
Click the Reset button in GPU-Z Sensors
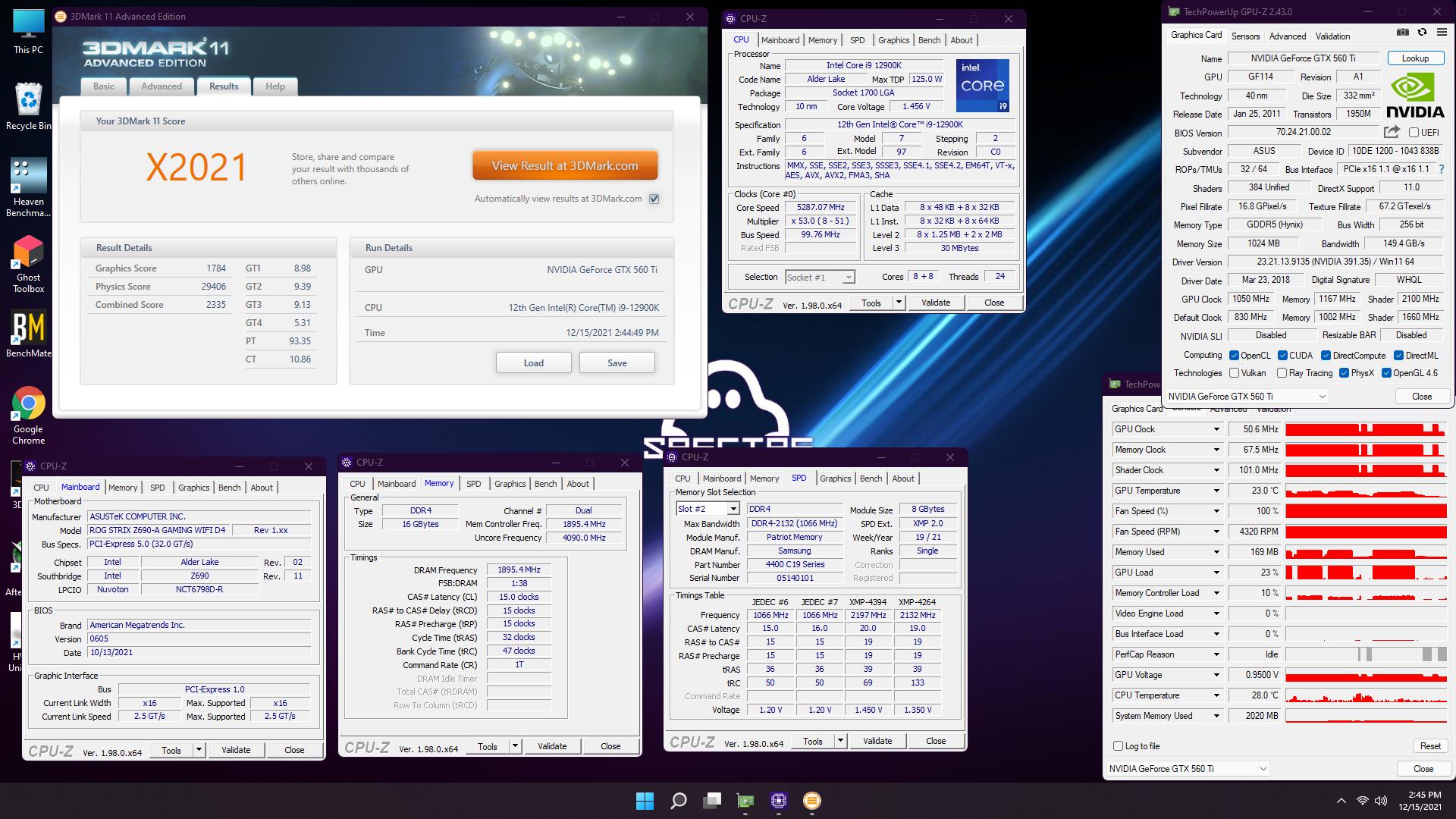1430,746
